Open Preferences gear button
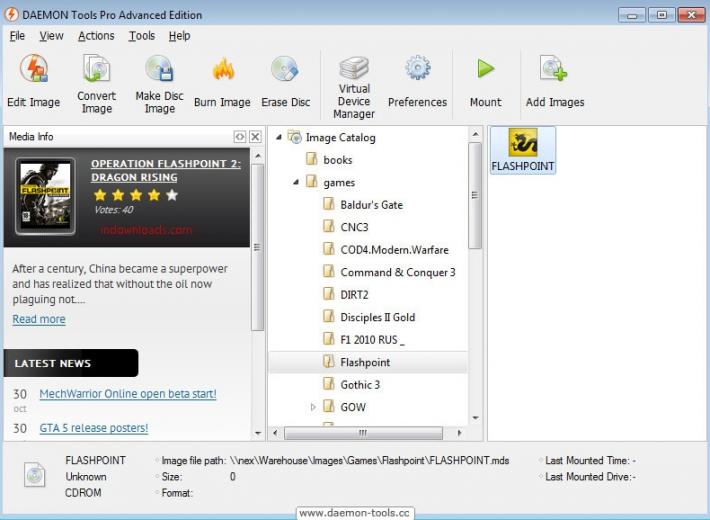The image size is (710, 520). [x=417, y=81]
